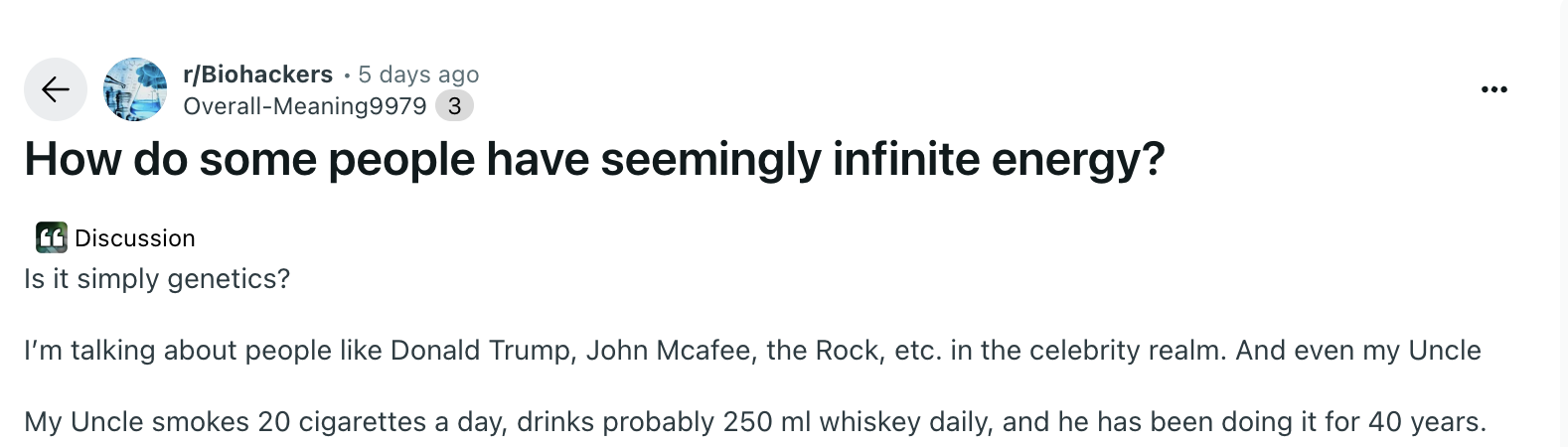
Task: Click the Discussion flair quote icon
Action: pos(52,237)
